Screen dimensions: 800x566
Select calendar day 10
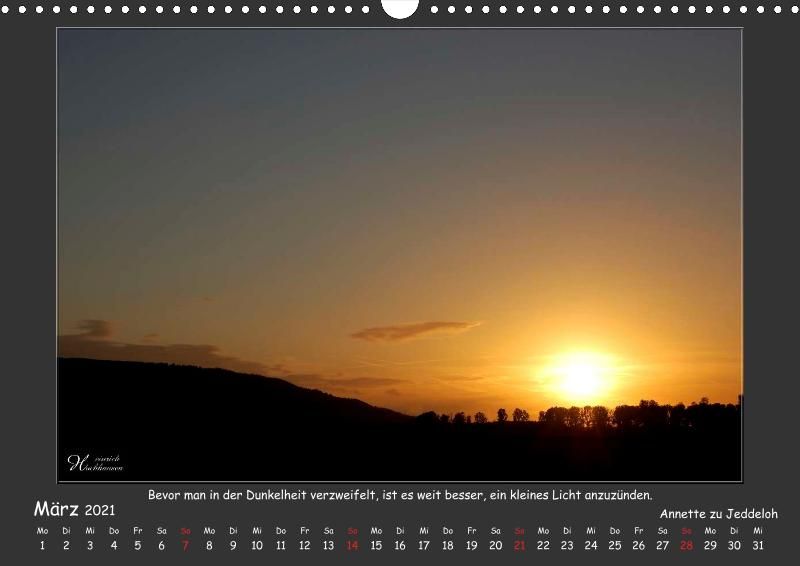pos(257,546)
